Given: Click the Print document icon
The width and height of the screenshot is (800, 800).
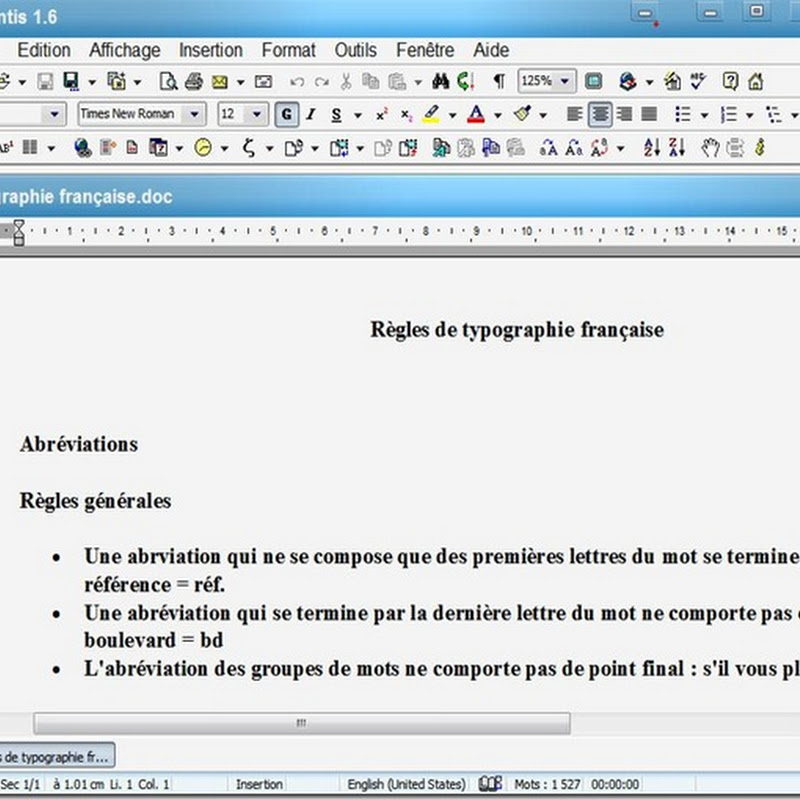Looking at the screenshot, I should click(x=194, y=81).
